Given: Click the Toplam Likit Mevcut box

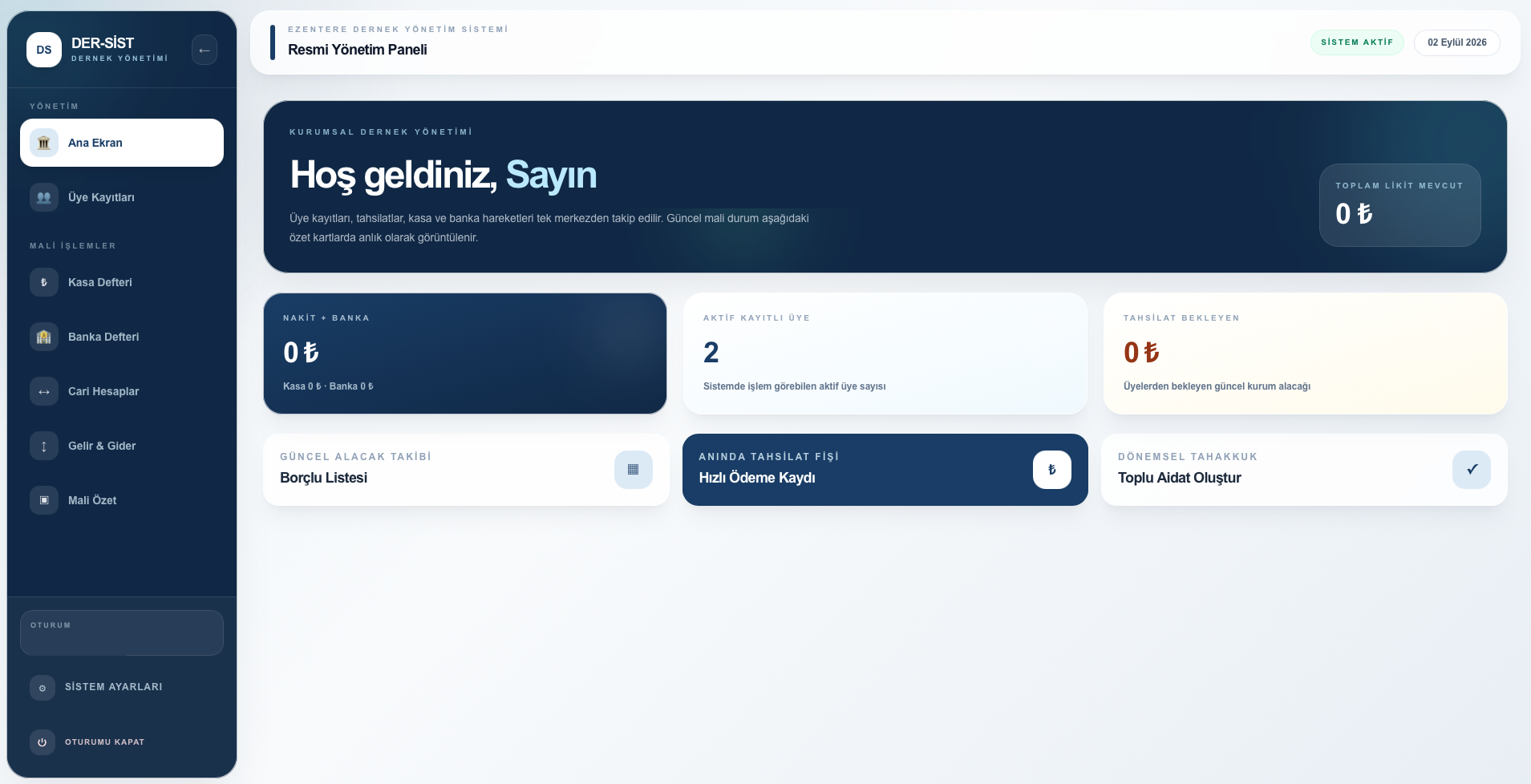Looking at the screenshot, I should point(1400,205).
